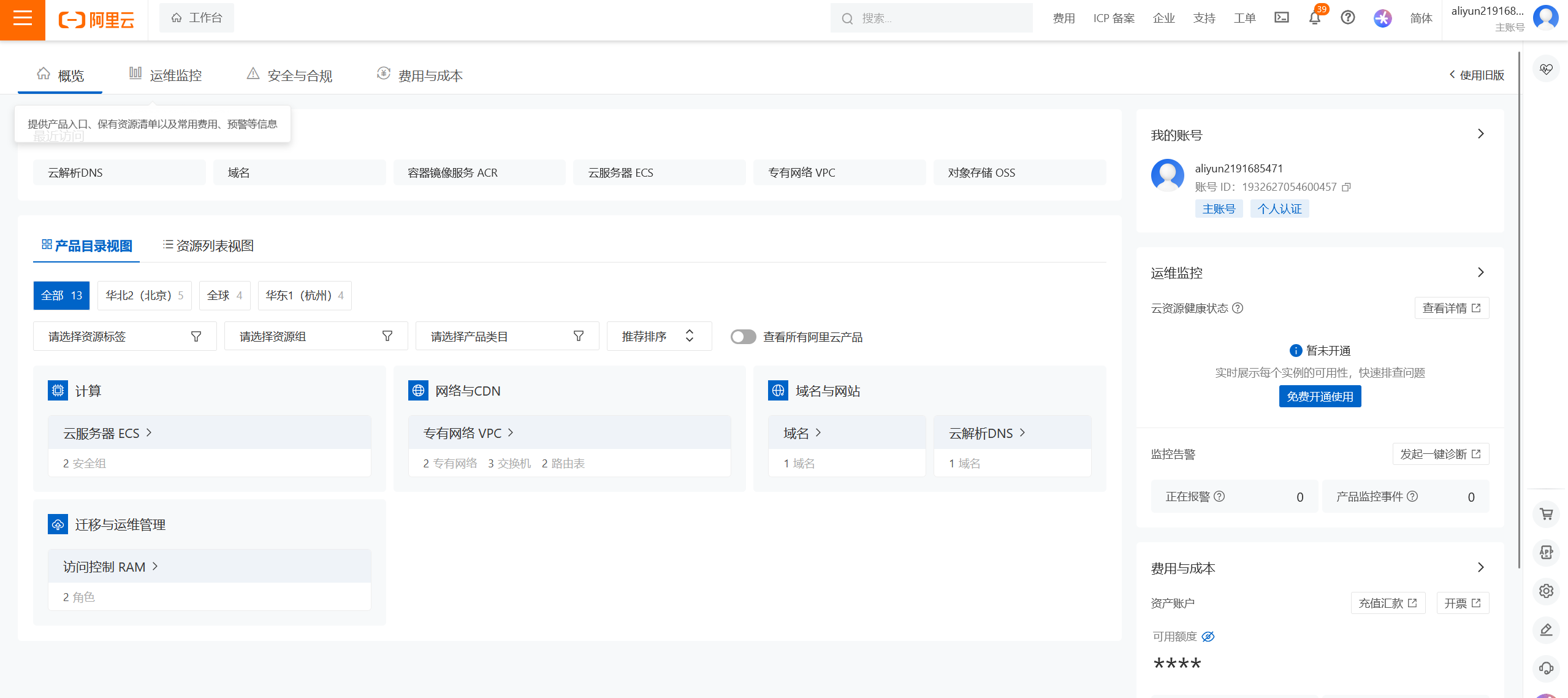Image resolution: width=1568 pixels, height=698 pixels.
Task: Select the 资源列表视图 tab
Action: pyautogui.click(x=208, y=246)
